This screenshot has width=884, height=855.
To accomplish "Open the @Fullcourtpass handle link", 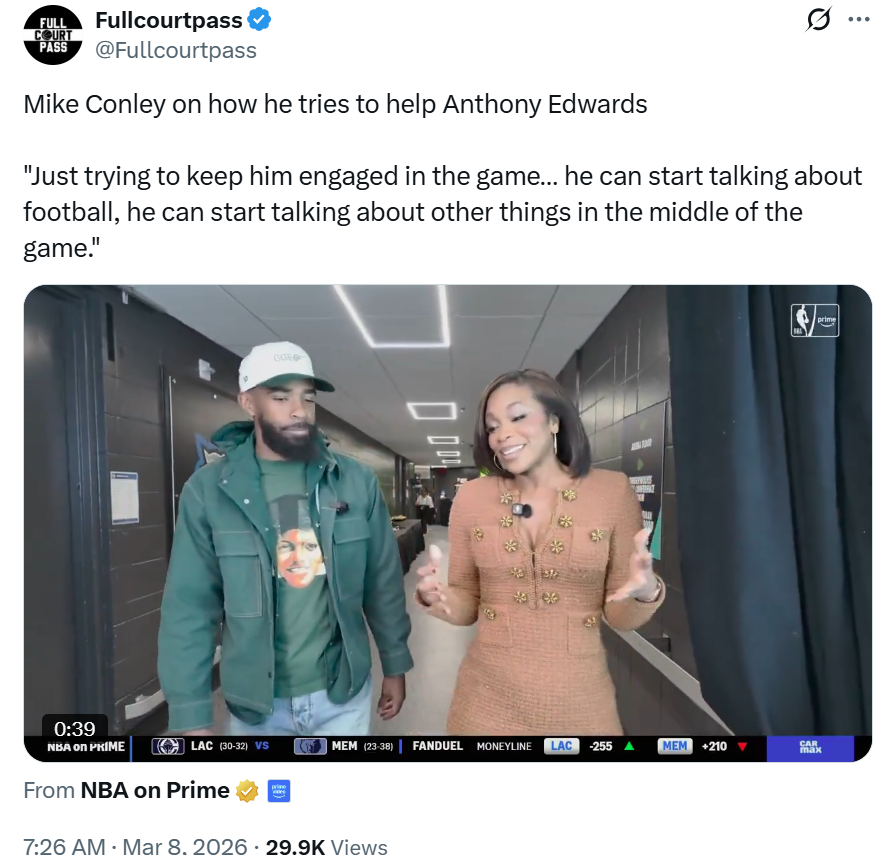I will [x=176, y=50].
